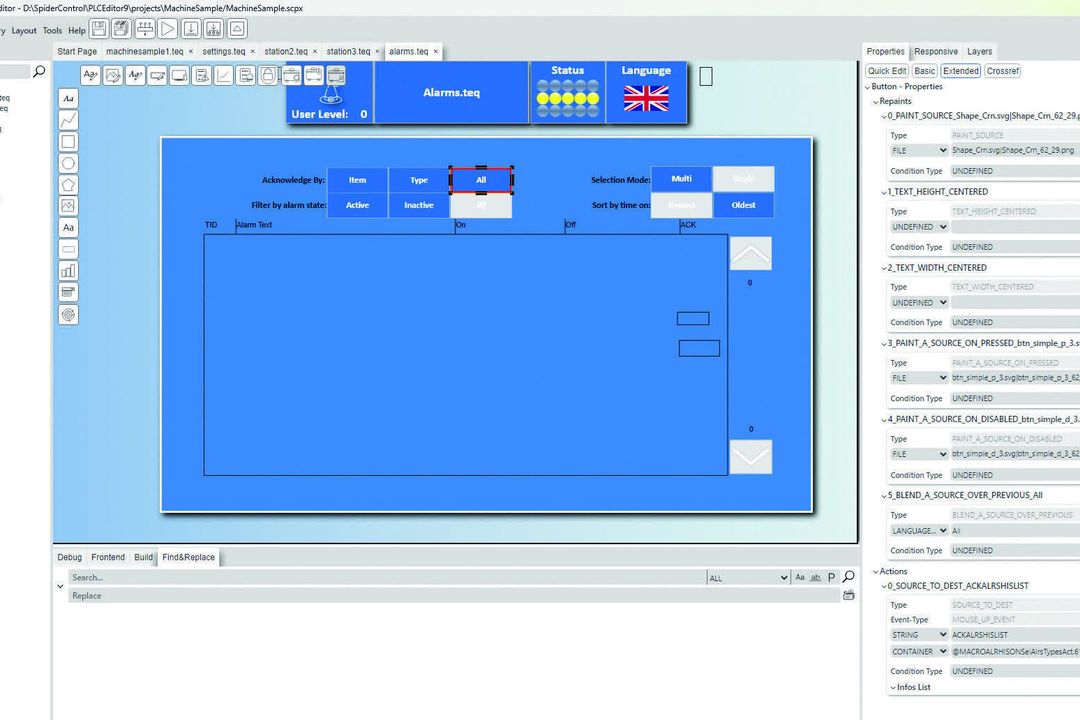The height and width of the screenshot is (720, 1080).
Task: Open the Help menu
Action: (x=76, y=30)
